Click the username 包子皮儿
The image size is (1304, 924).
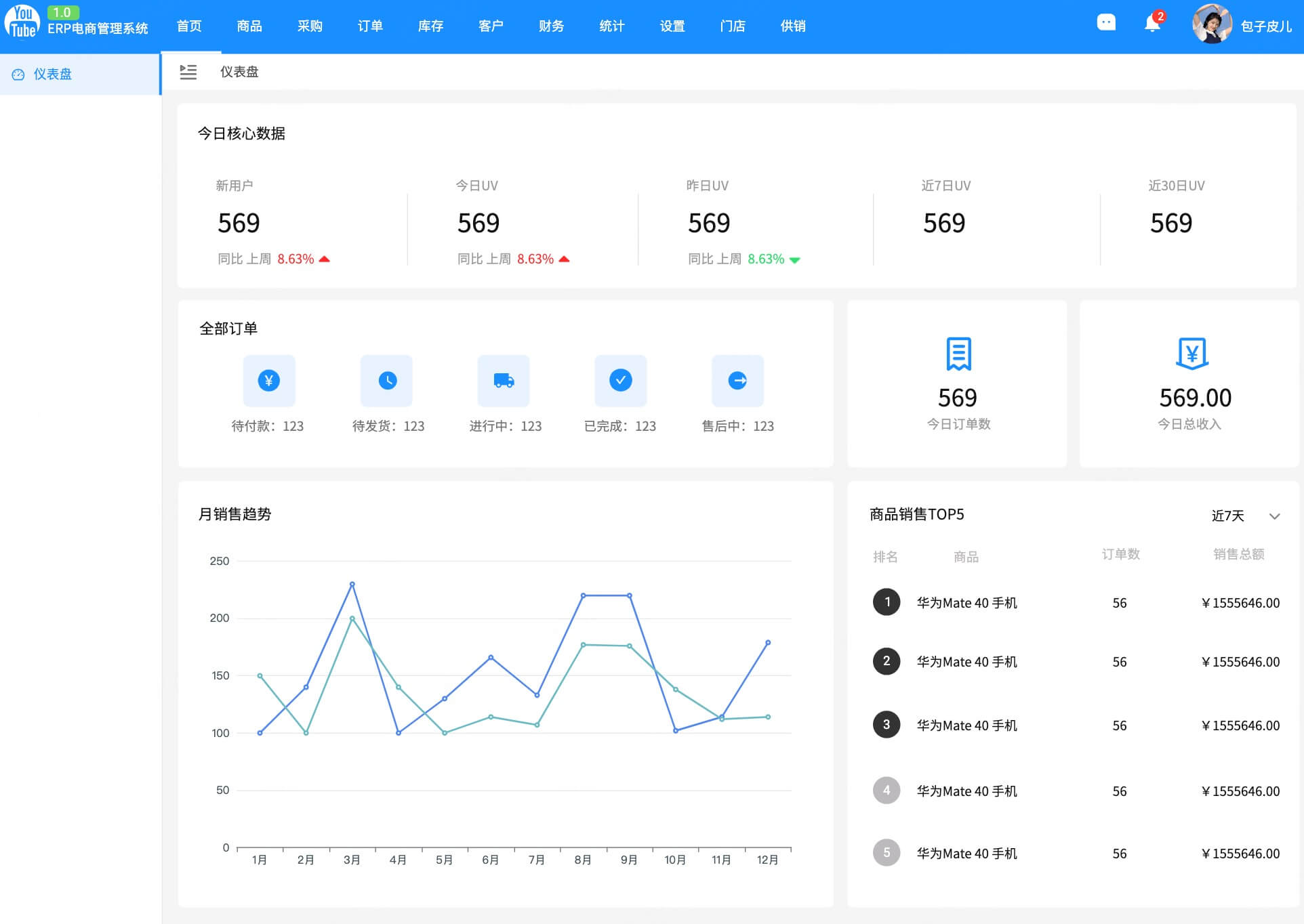pos(1265,26)
